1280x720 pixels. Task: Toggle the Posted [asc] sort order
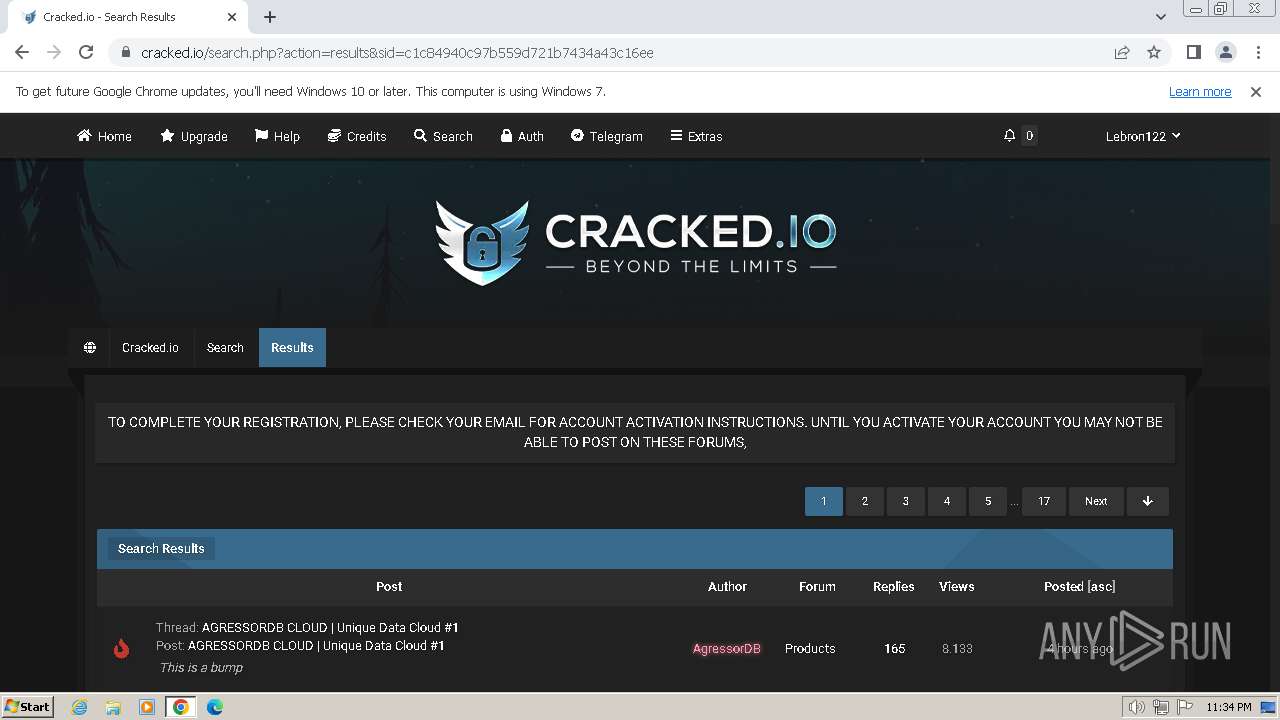(x=1079, y=586)
